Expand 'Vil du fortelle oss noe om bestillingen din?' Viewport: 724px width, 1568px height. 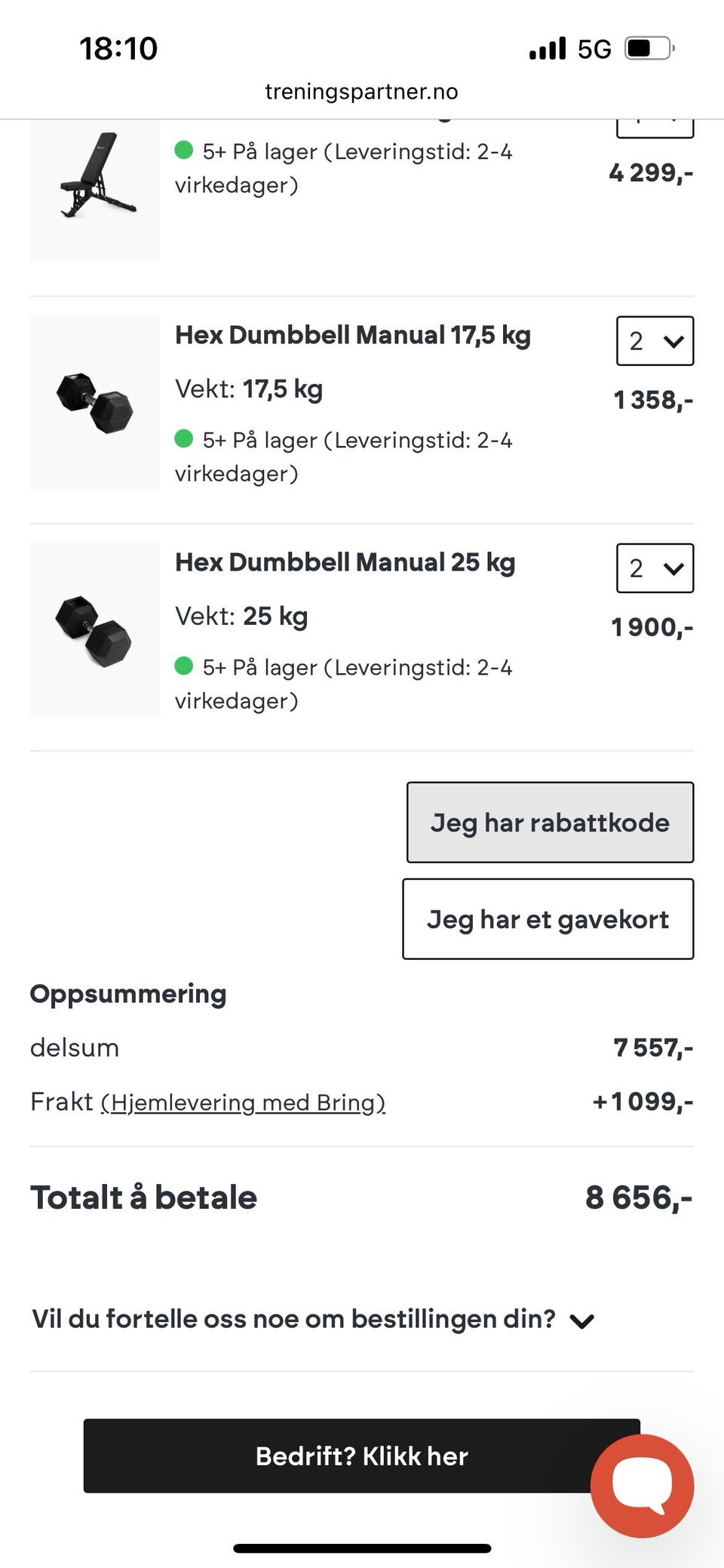312,1319
